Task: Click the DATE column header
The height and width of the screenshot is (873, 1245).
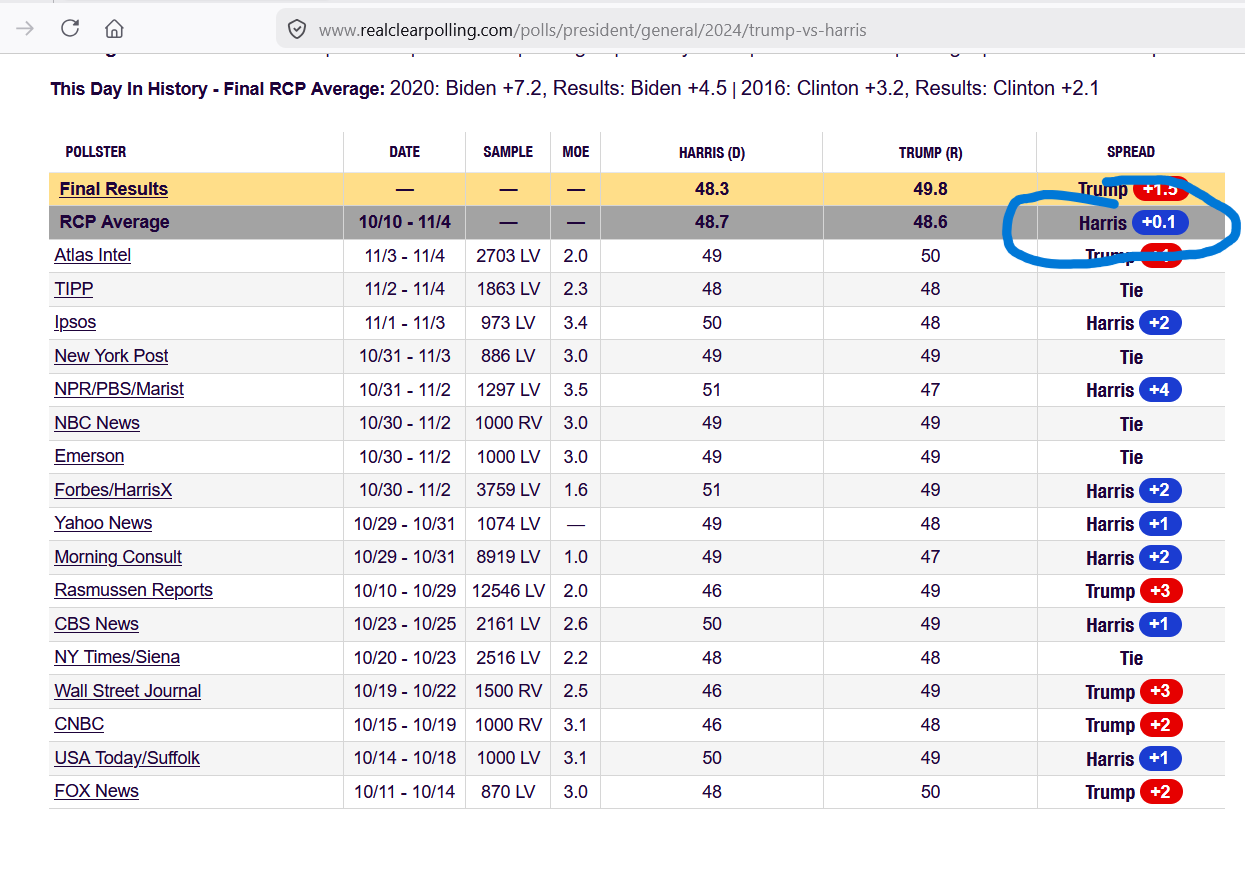Action: click(x=405, y=152)
